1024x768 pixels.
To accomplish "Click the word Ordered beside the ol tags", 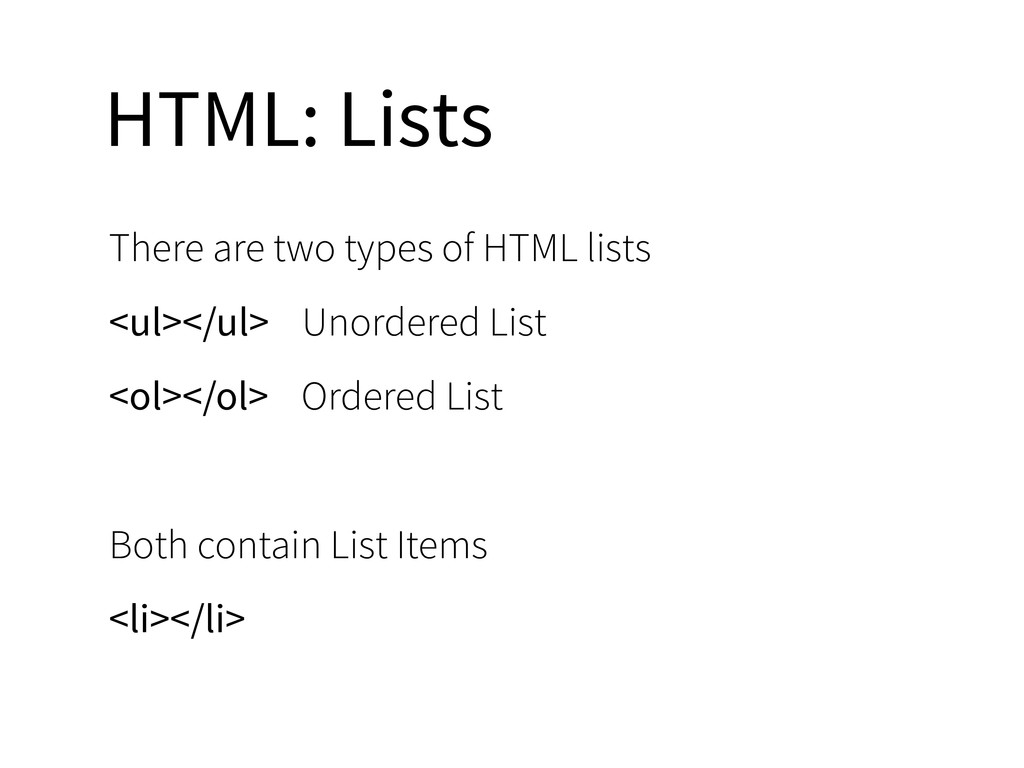I will [x=367, y=397].
